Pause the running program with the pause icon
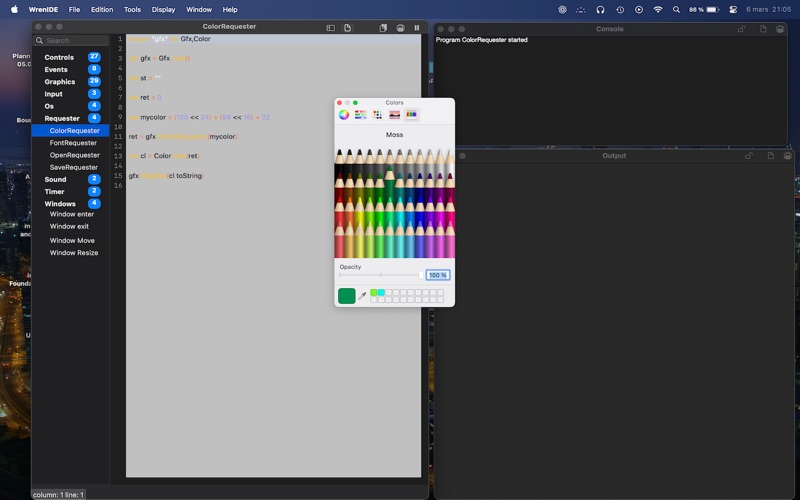800x500 pixels. pos(417,28)
